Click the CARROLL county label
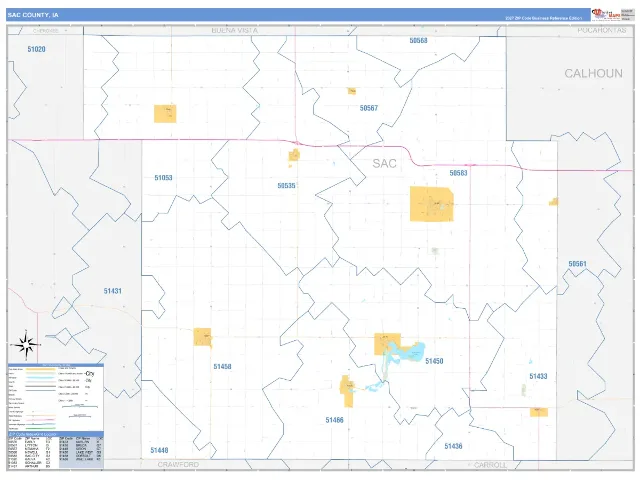640x480 pixels. point(490,465)
